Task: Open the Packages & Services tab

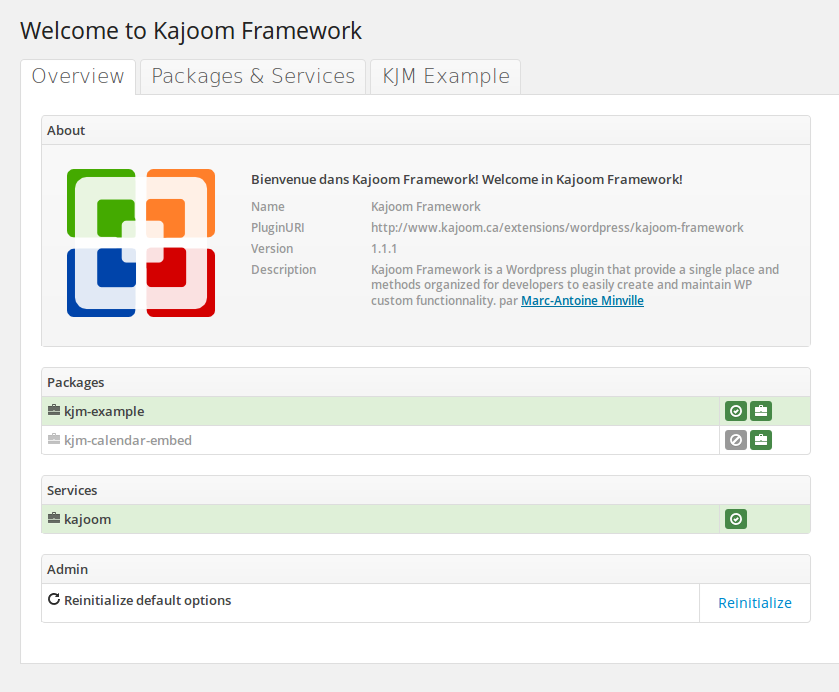Action: click(x=253, y=77)
